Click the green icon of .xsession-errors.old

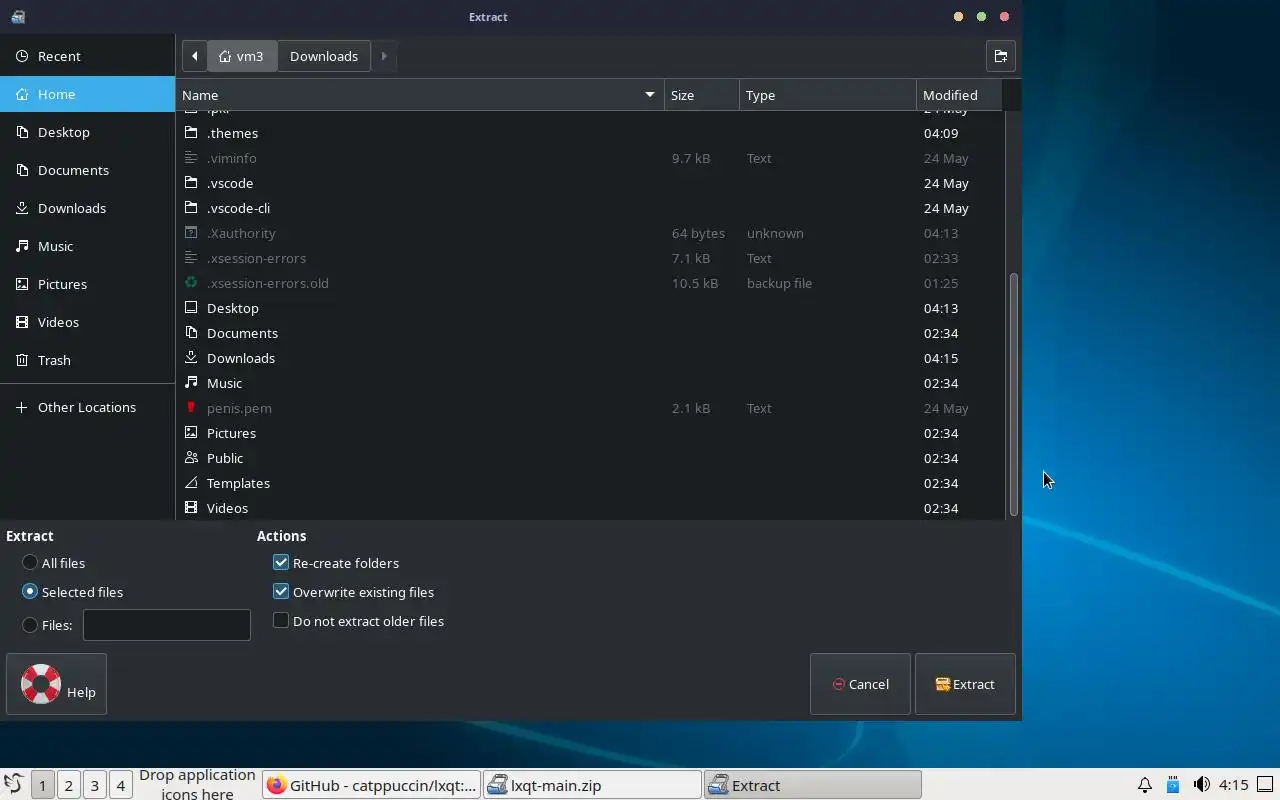(x=191, y=283)
